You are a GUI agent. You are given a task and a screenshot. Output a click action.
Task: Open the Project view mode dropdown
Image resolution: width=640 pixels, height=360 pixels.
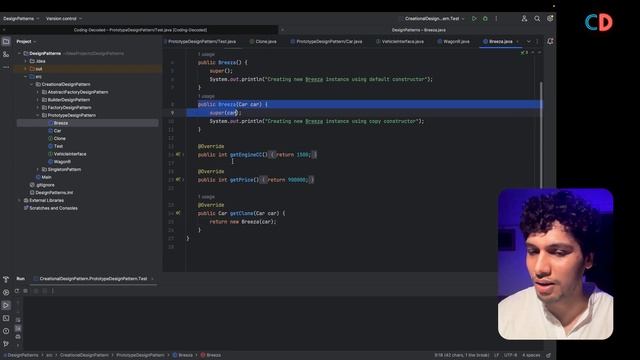(26, 41)
